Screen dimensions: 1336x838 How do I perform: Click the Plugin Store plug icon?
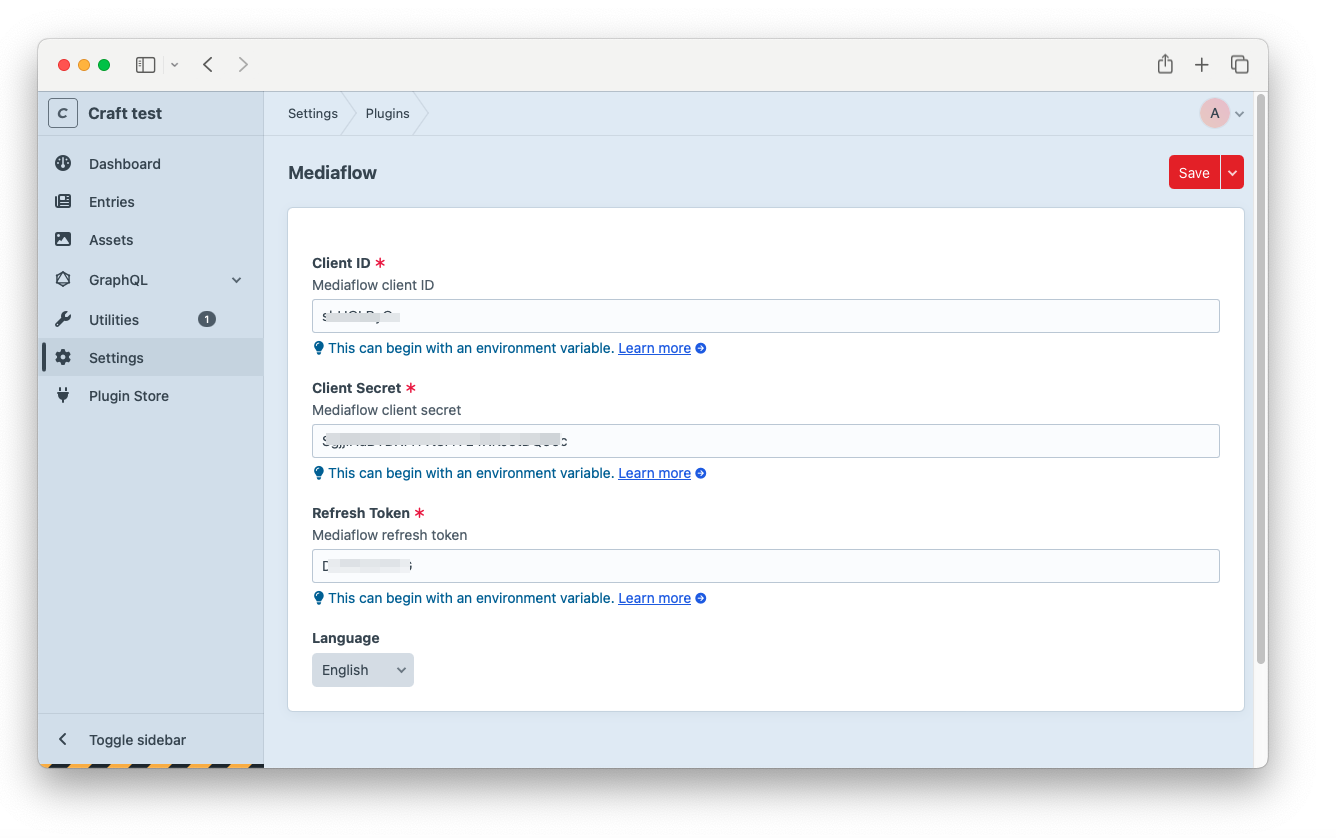click(63, 395)
